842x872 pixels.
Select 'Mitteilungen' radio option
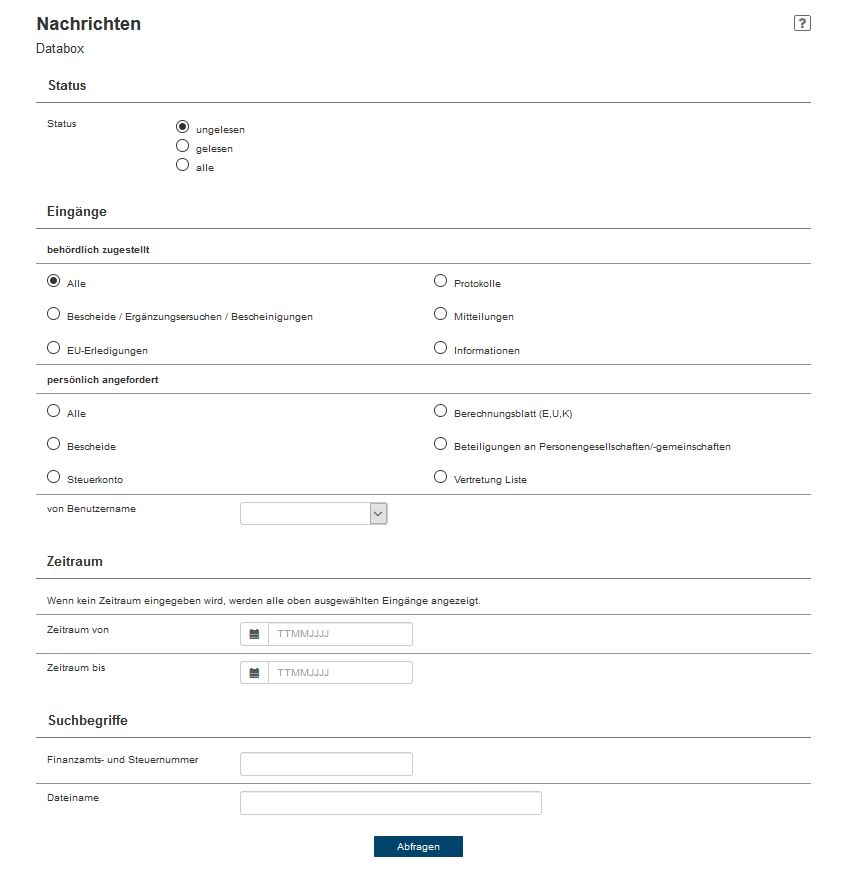pos(440,314)
